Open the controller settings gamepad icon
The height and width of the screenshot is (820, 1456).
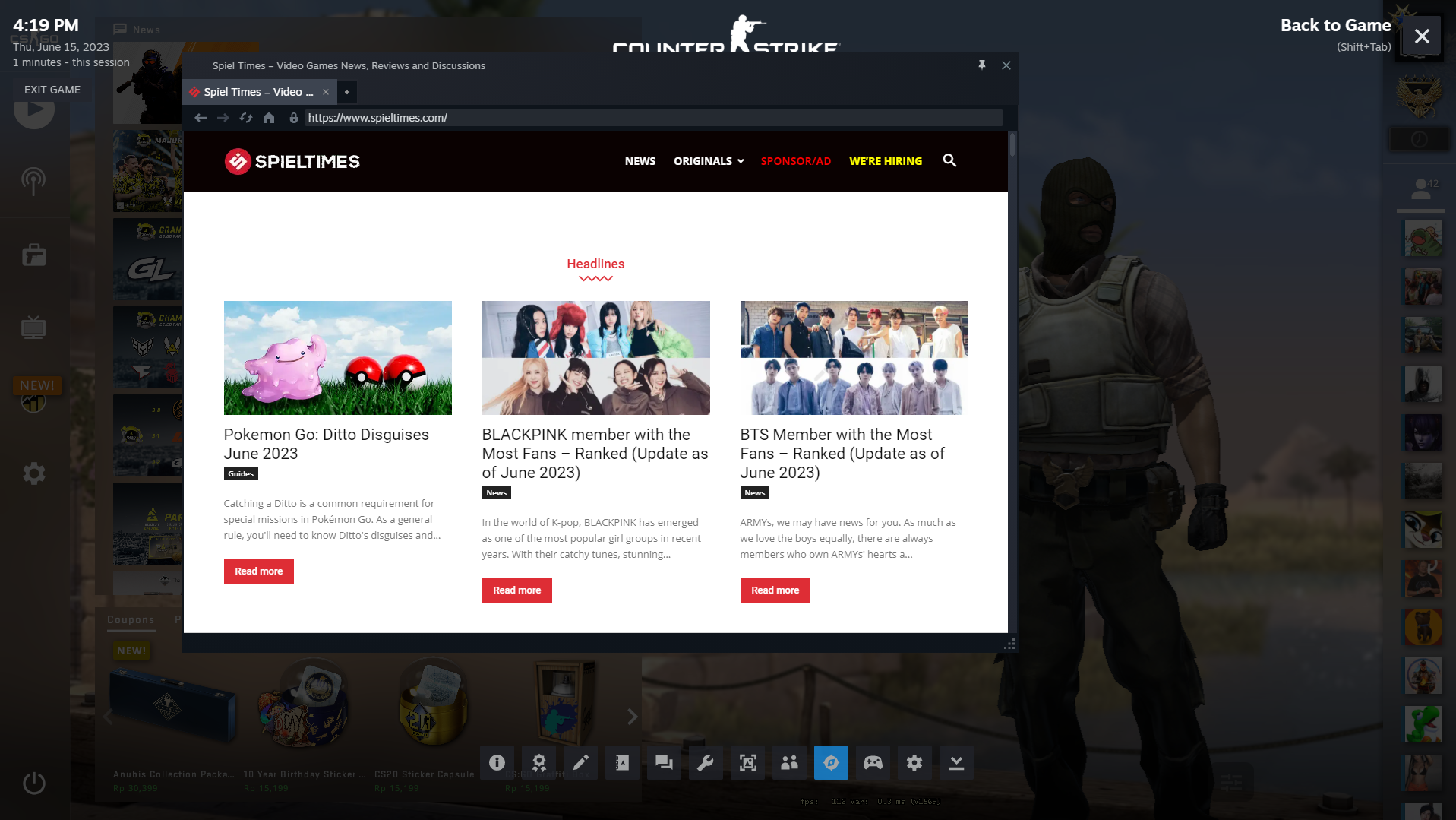click(x=873, y=762)
